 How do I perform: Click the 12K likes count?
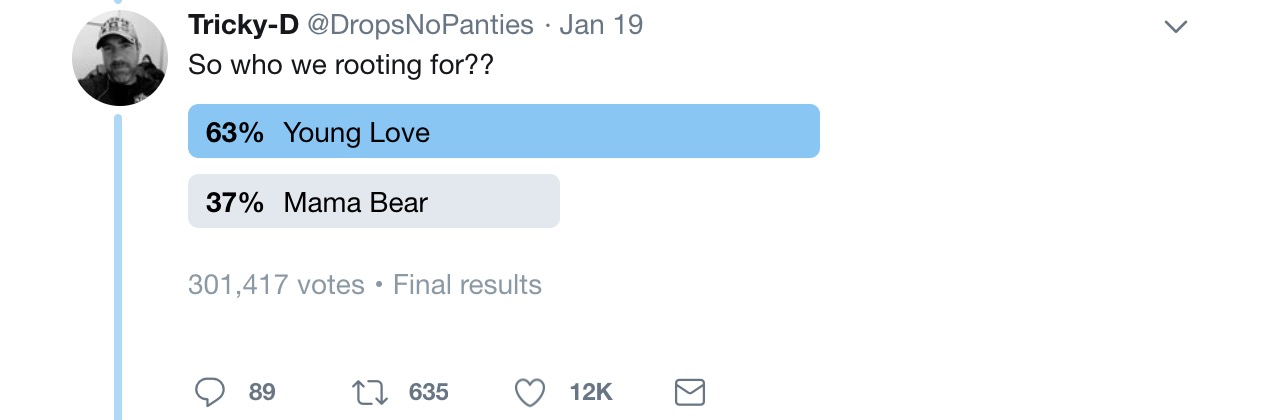coord(590,392)
